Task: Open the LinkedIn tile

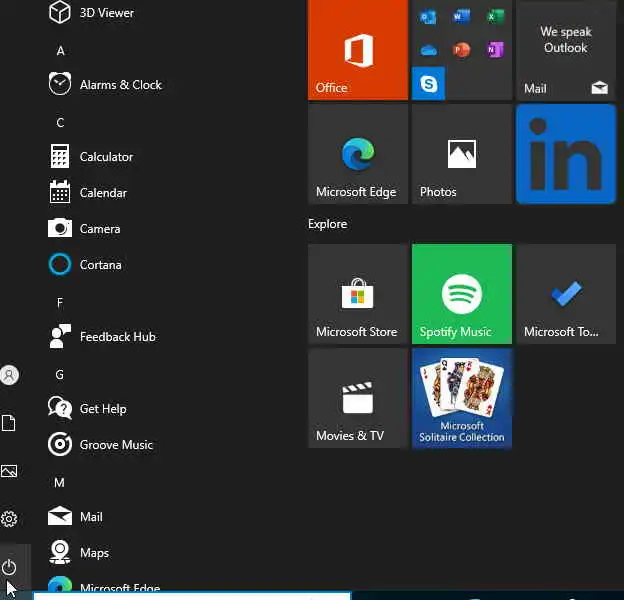Action: (566, 154)
